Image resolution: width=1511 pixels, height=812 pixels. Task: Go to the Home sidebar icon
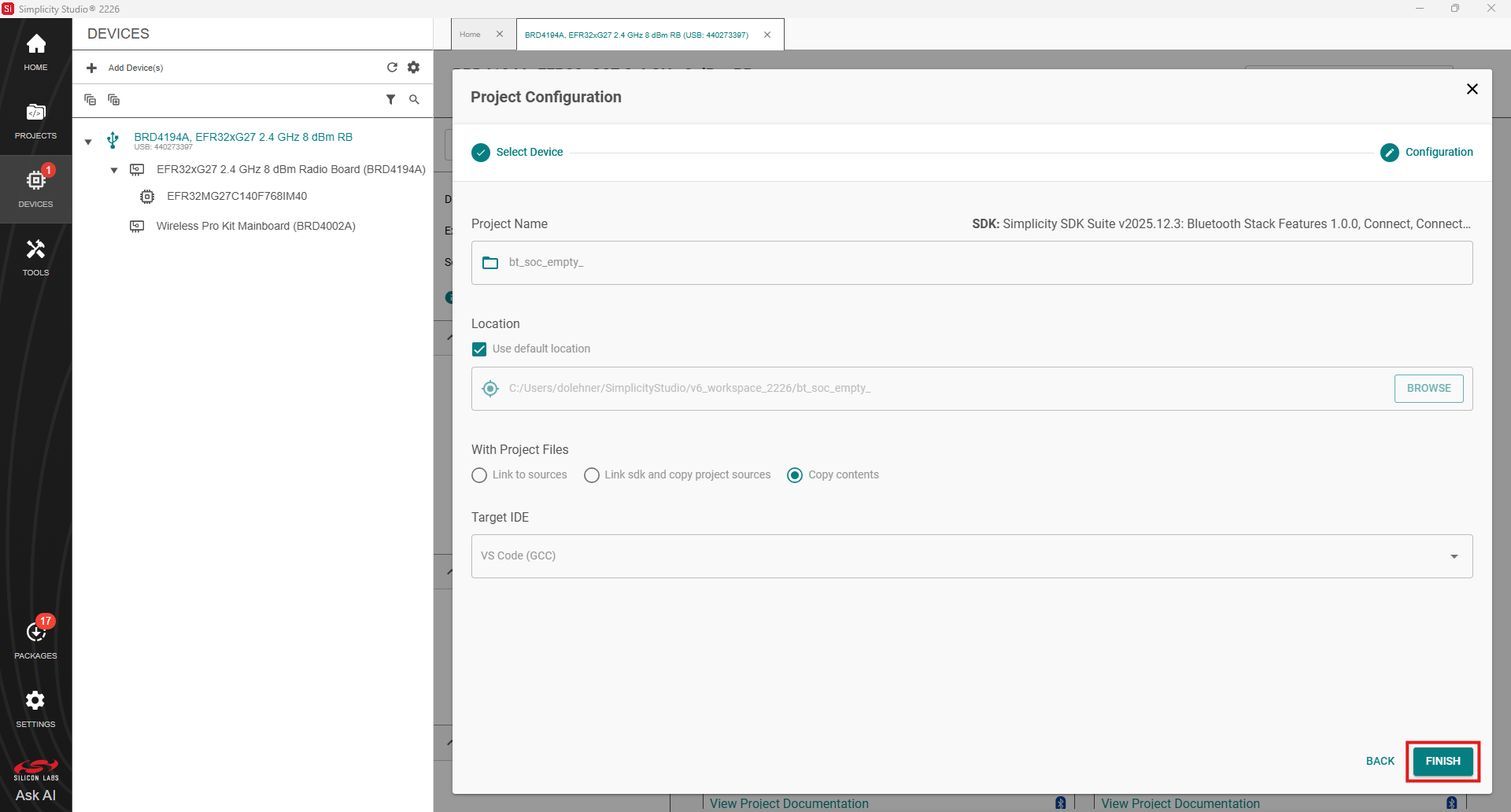coord(35,53)
